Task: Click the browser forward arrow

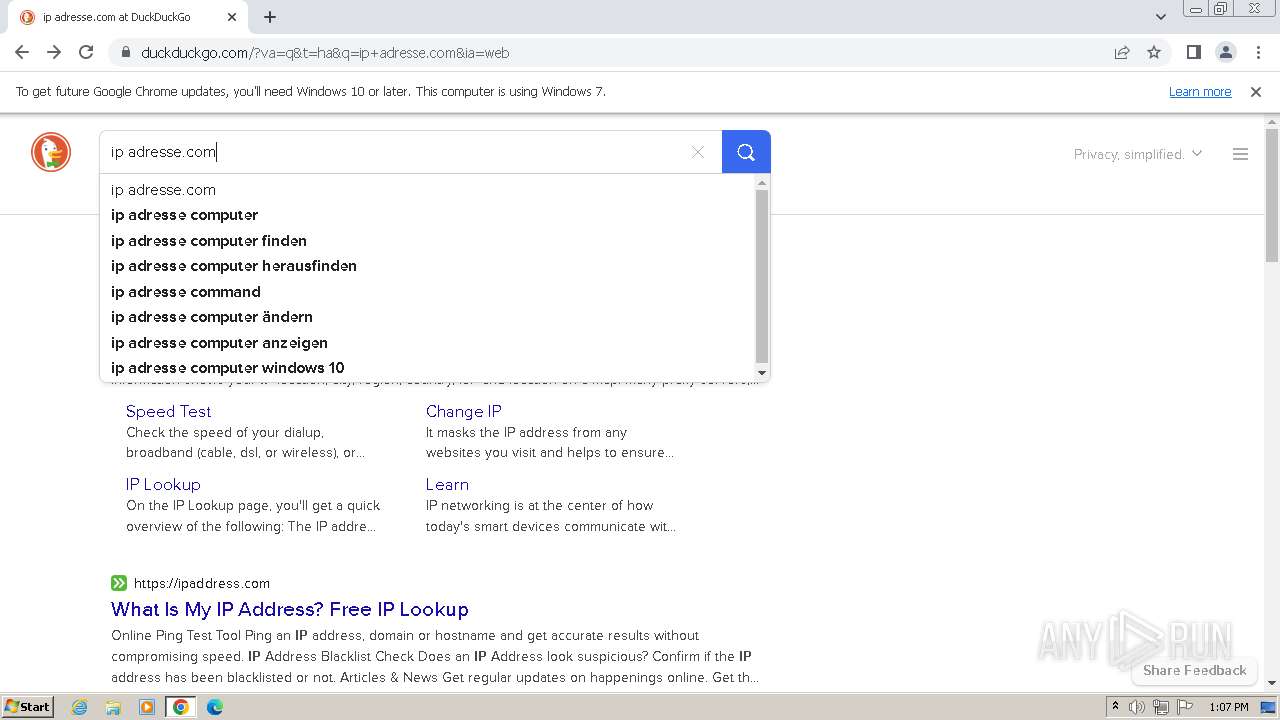Action: tap(54, 53)
